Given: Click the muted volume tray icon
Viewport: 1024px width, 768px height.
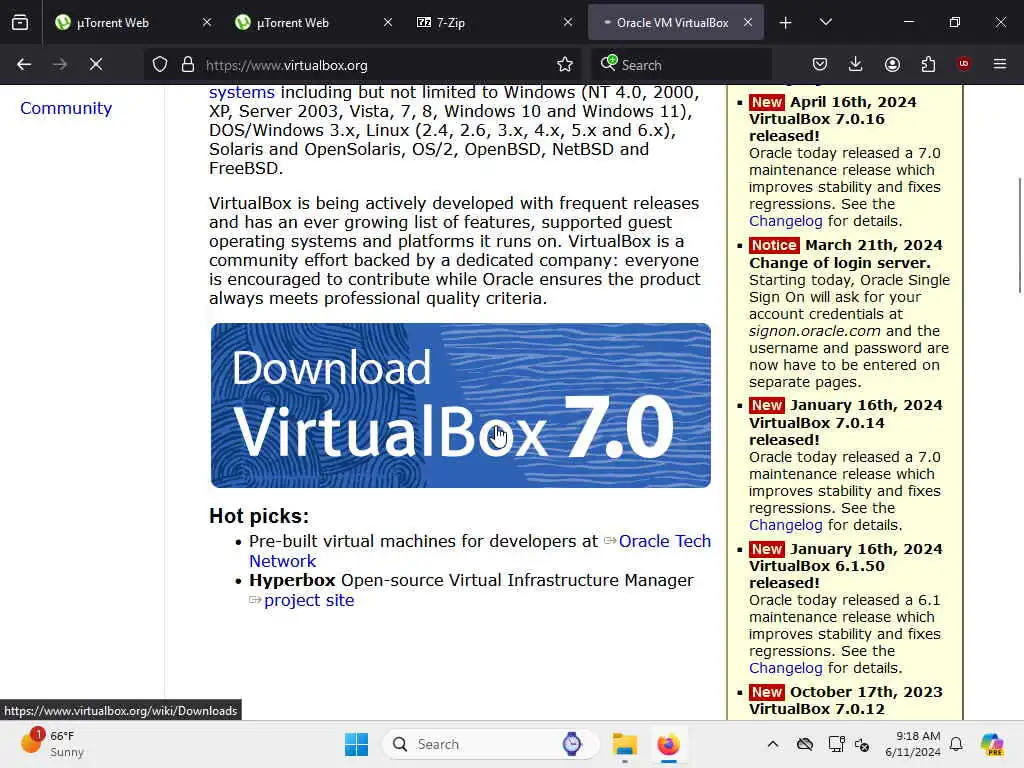Looking at the screenshot, I should [x=862, y=744].
